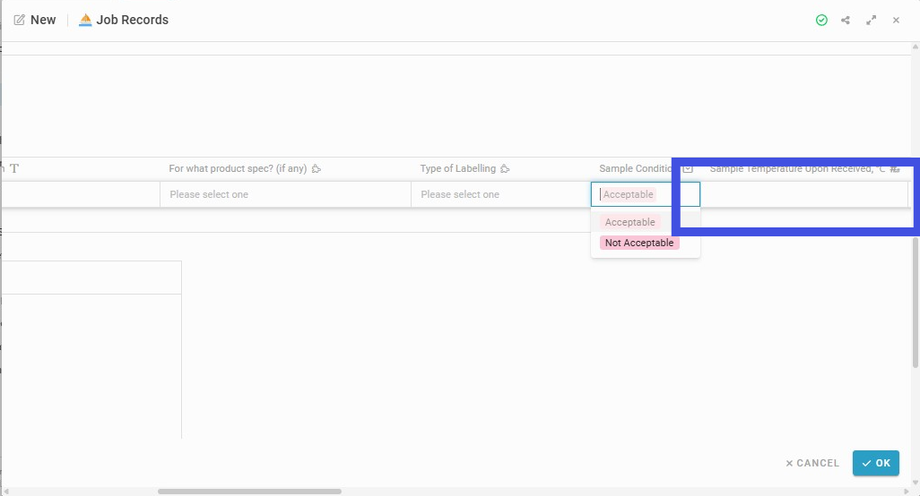
Task: Click the icon beside Type of Labelling
Action: pyautogui.click(x=505, y=169)
